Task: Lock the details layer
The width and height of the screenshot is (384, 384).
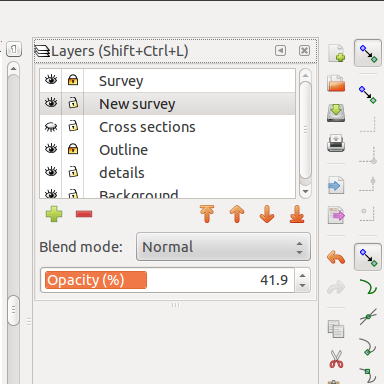Action: 73,172
